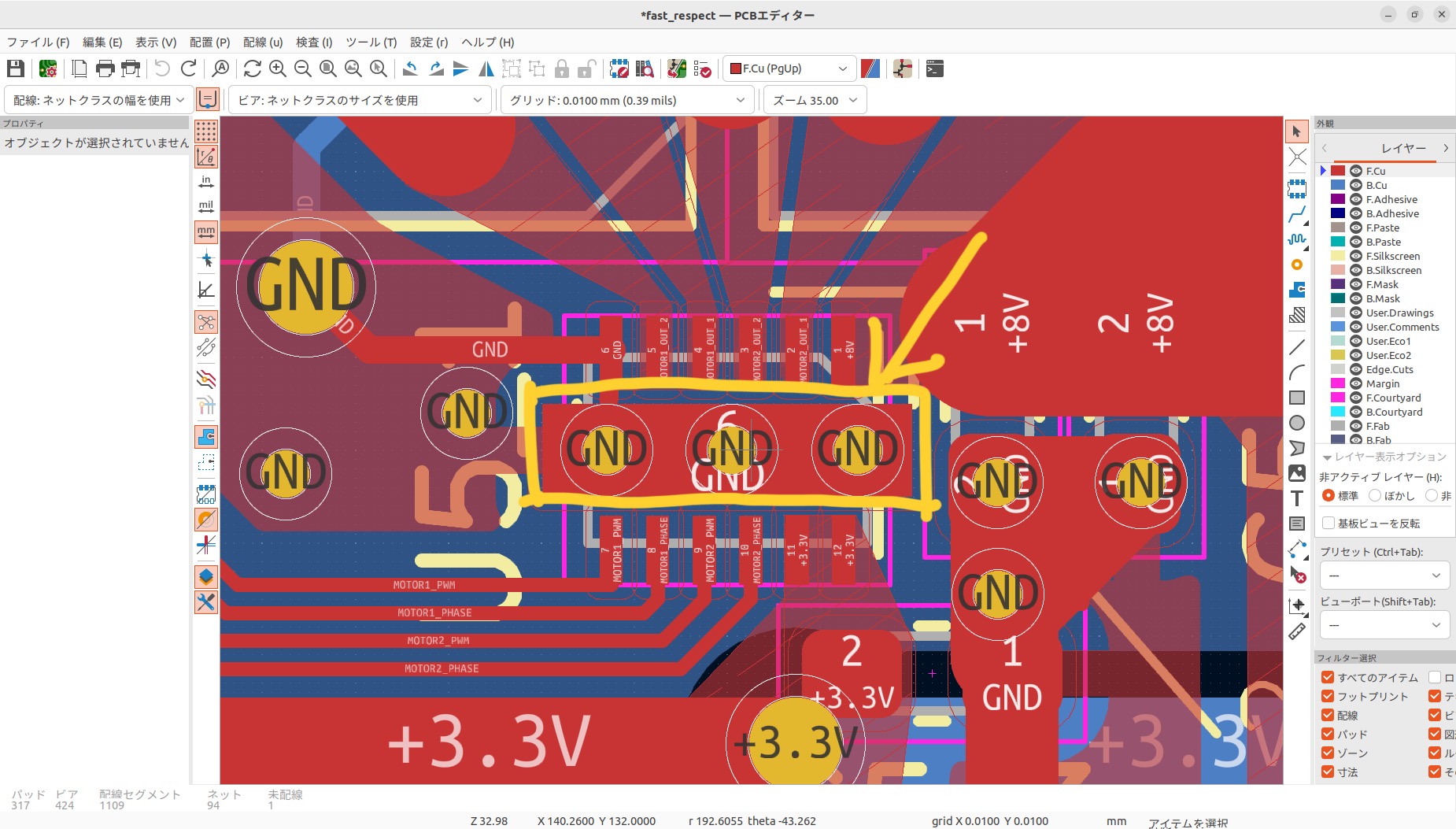Open the 編集 menu
Viewport: 1456px width, 829px height.
pos(102,43)
